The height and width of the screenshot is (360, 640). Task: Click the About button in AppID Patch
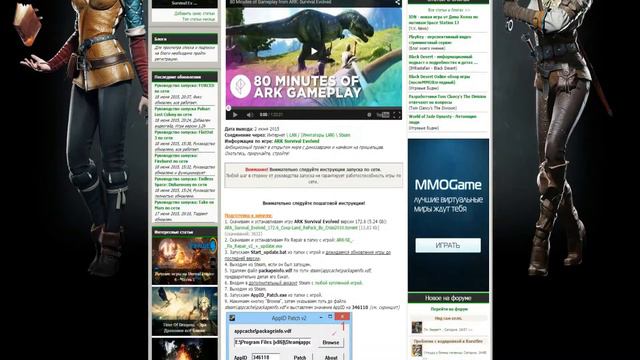[331, 358]
